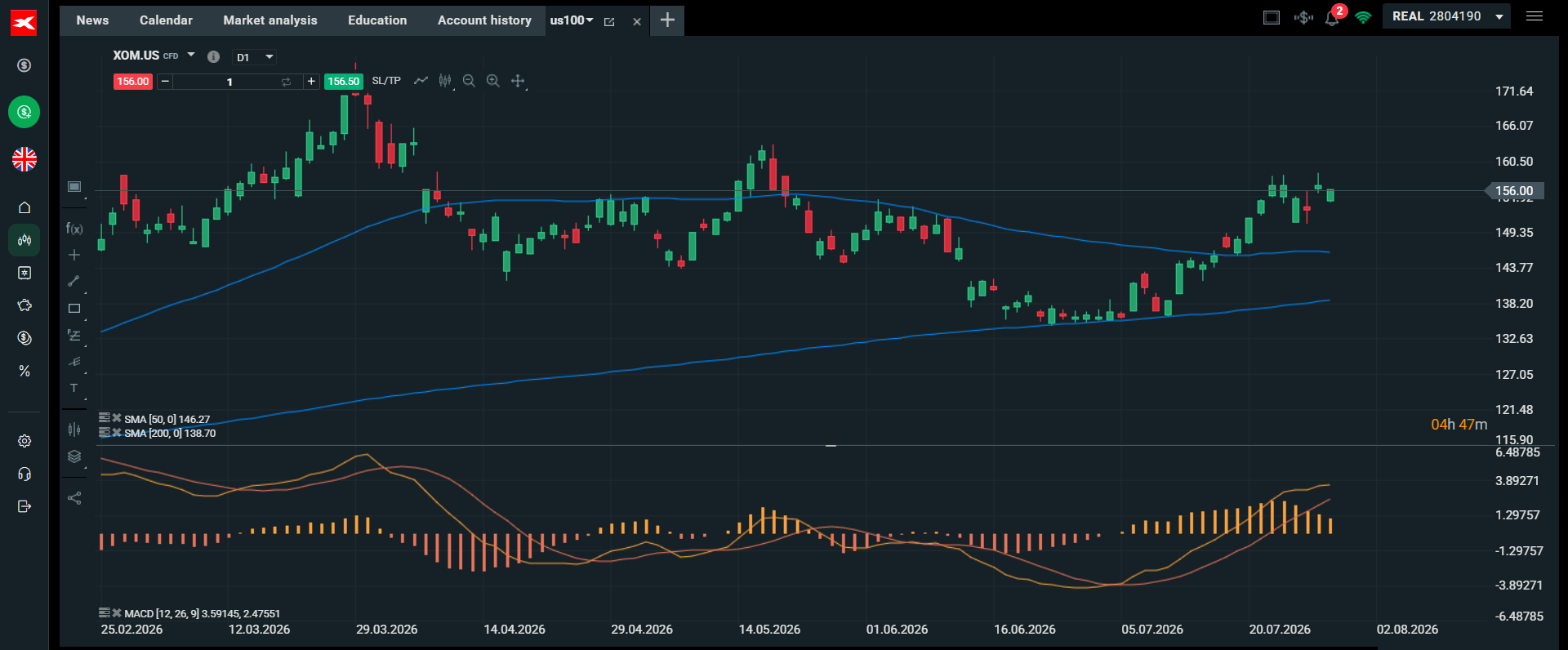Zoom in the chart
This screenshot has height=650, width=1568.
point(493,81)
